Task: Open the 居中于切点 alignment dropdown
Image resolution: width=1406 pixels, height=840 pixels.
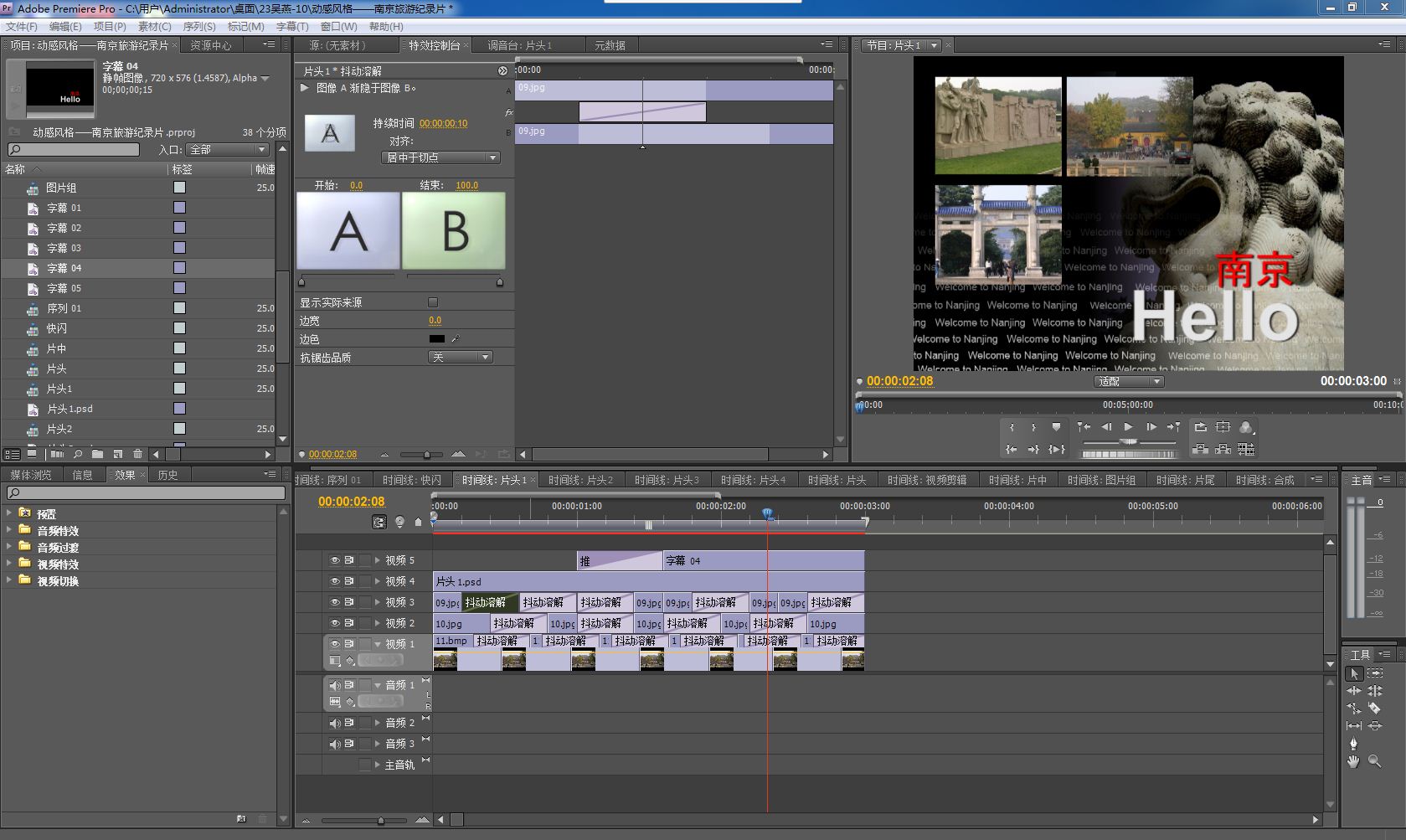Action: coord(441,157)
